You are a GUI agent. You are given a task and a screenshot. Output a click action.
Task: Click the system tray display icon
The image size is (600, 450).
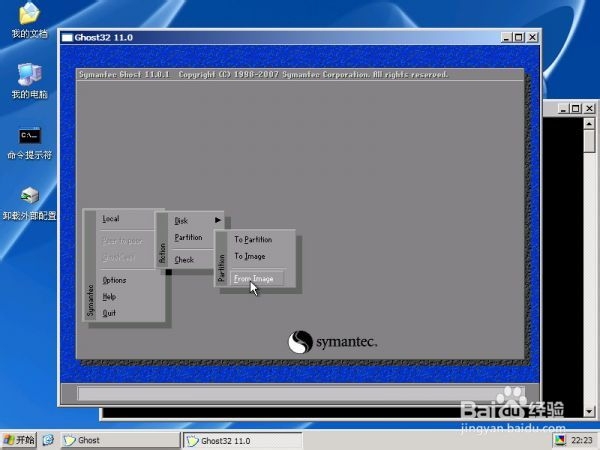[x=560, y=440]
